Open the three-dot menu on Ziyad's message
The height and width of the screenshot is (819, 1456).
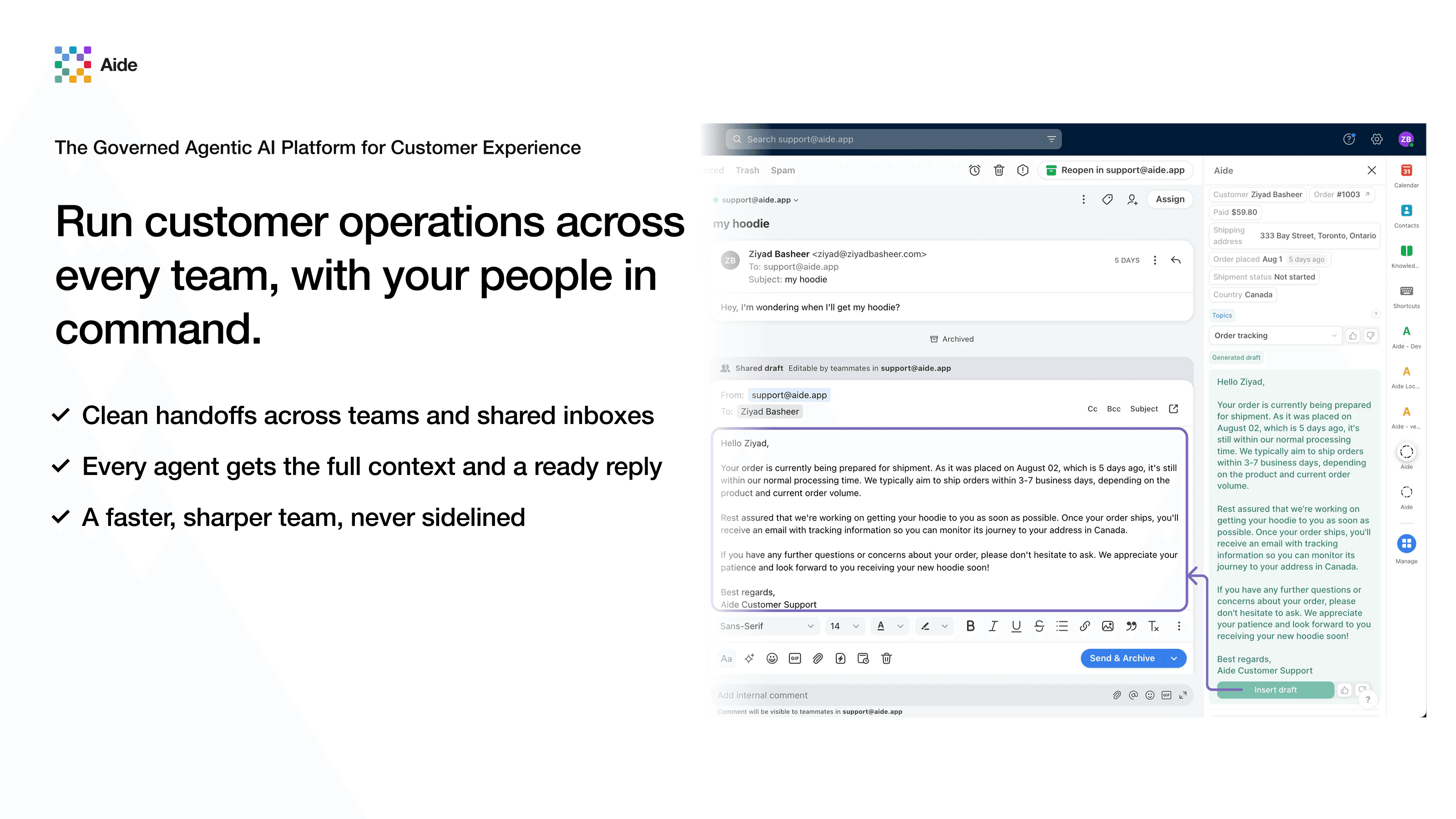(x=1155, y=260)
